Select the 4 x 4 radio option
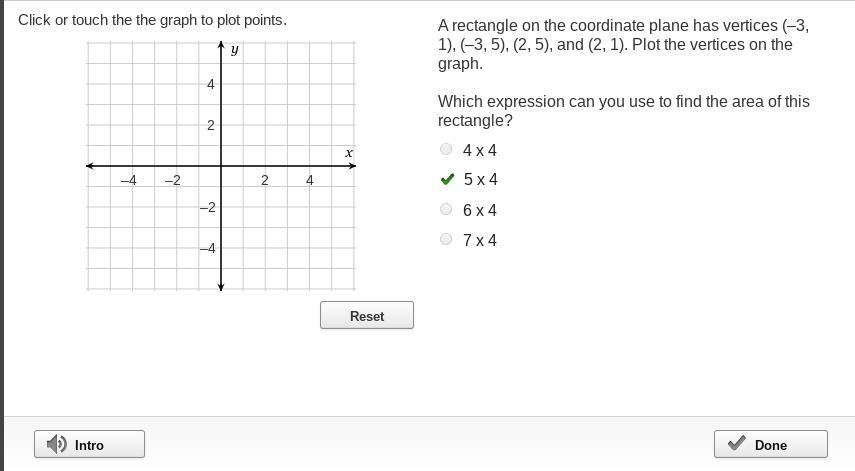This screenshot has height=471, width=855. [x=446, y=150]
